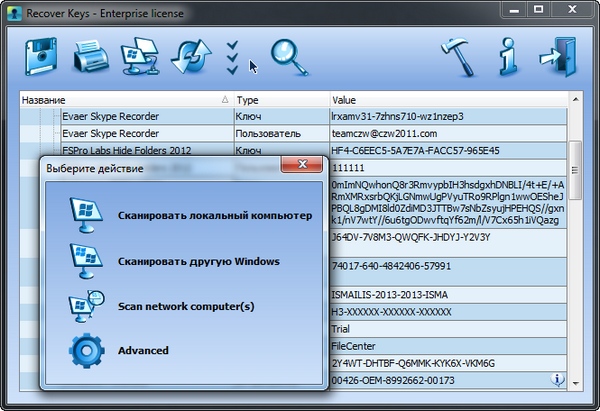Click value J64DV-7V8M3-QWQFK-JHDYJ-Y2V3Y

[x=411, y=237]
